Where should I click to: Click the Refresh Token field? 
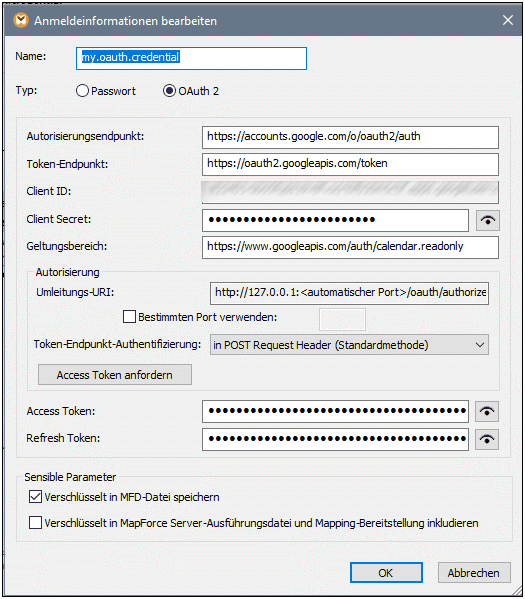pyautogui.click(x=335, y=439)
